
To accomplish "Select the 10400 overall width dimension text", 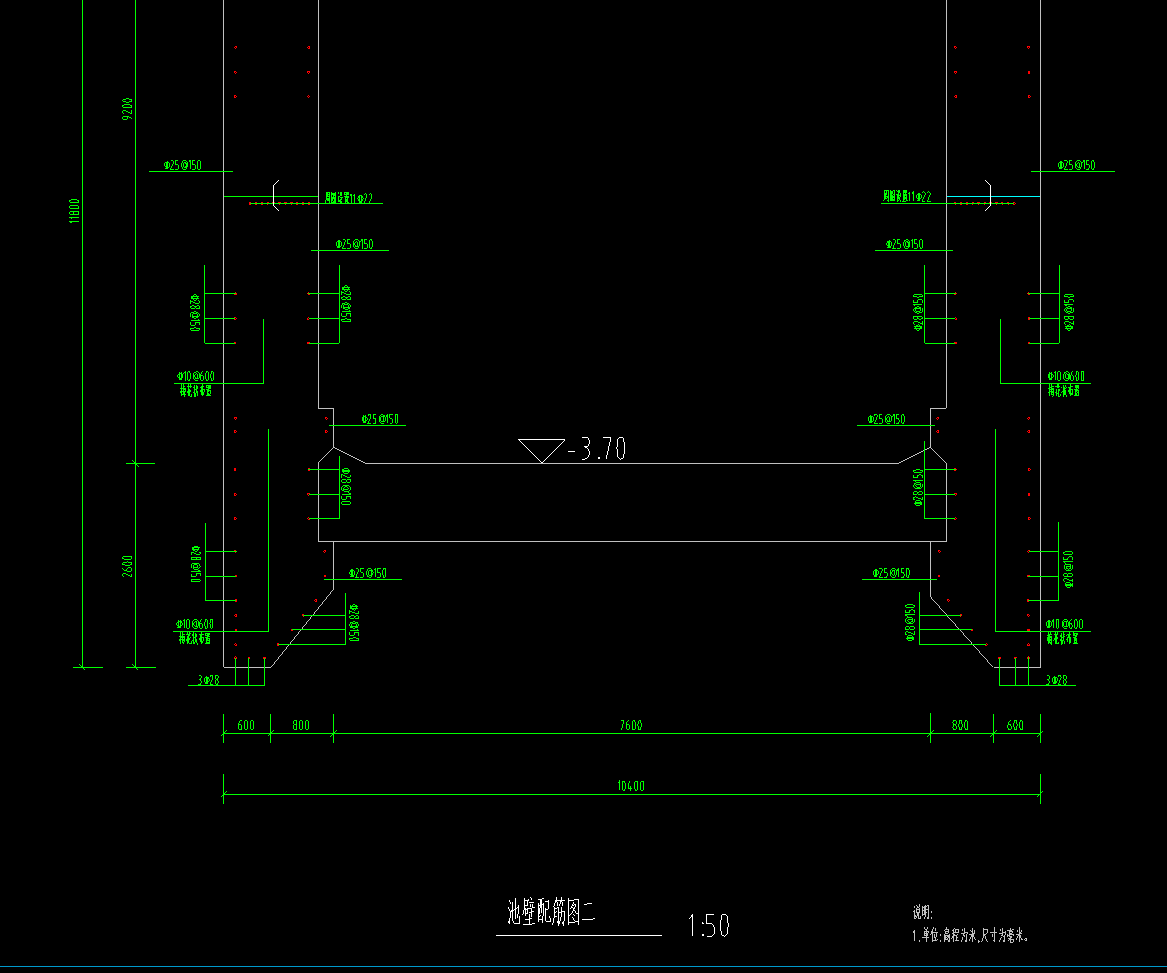I will [x=631, y=786].
